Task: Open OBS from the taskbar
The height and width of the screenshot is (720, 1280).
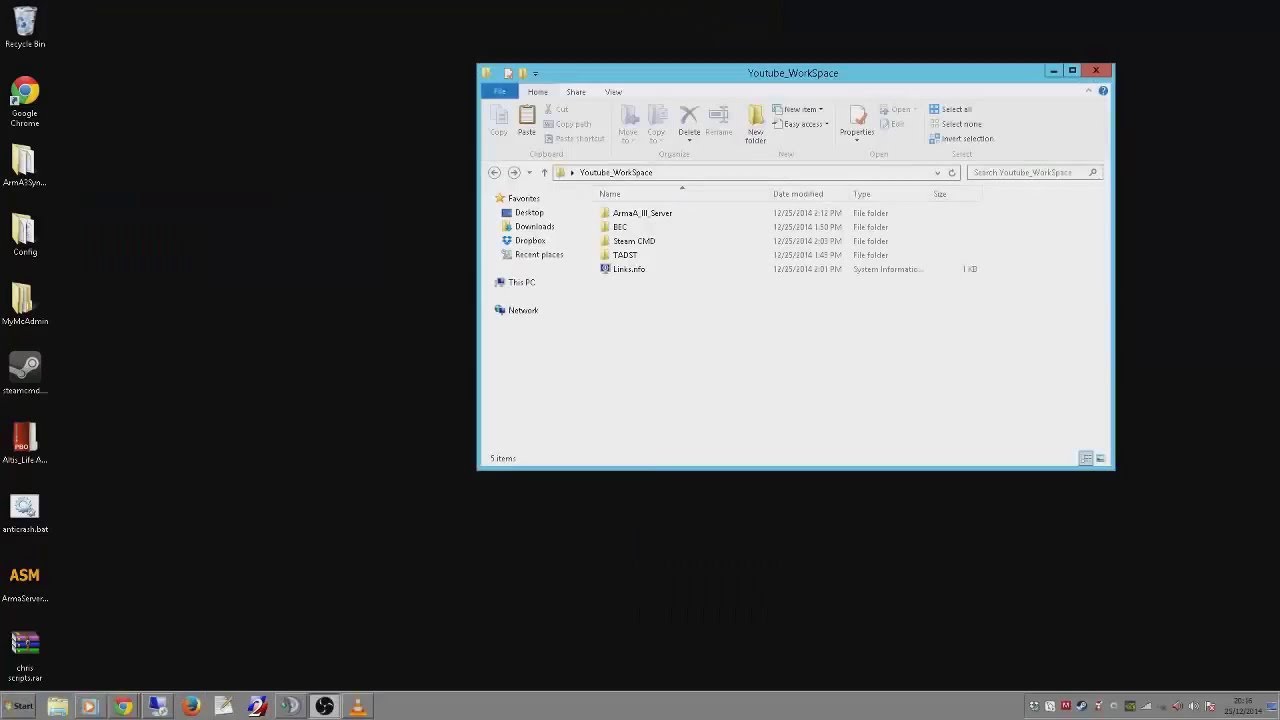Action: point(324,707)
